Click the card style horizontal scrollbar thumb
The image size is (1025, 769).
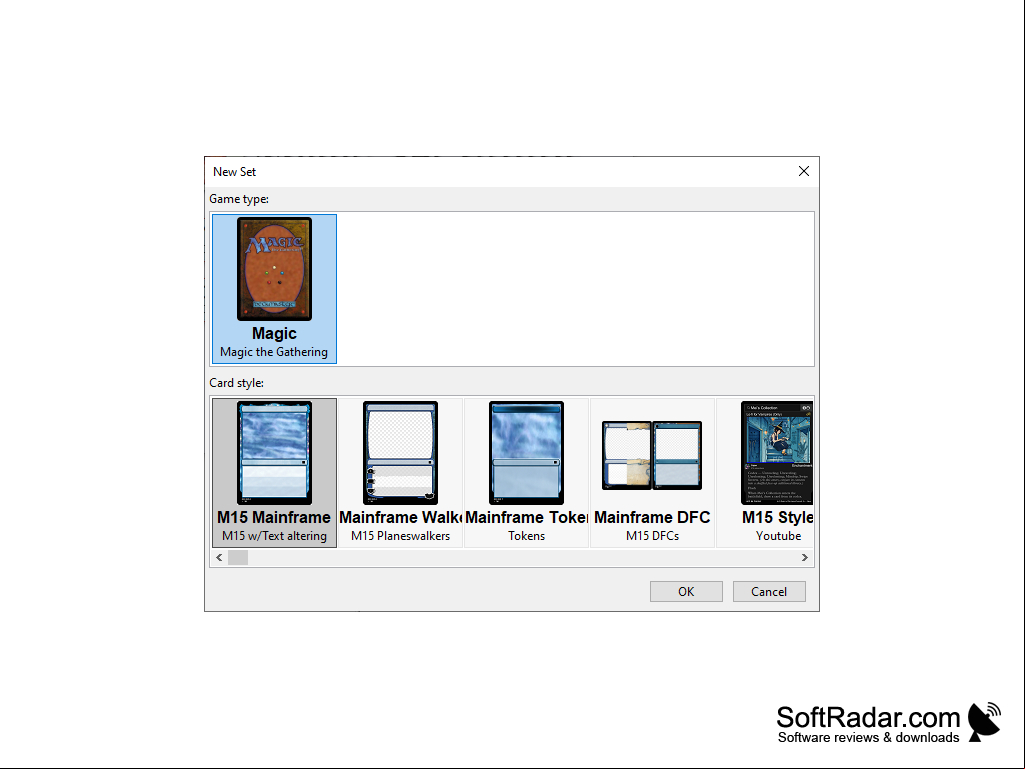[238, 558]
